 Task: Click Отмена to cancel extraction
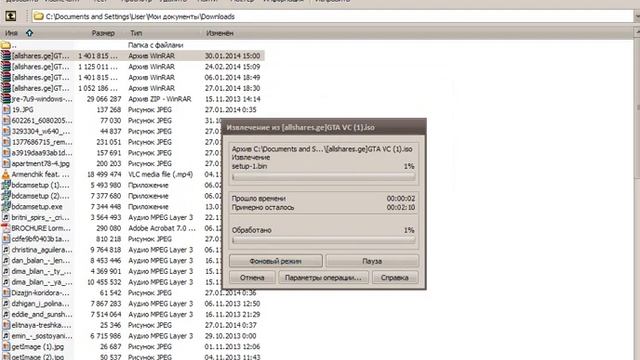tap(252, 278)
